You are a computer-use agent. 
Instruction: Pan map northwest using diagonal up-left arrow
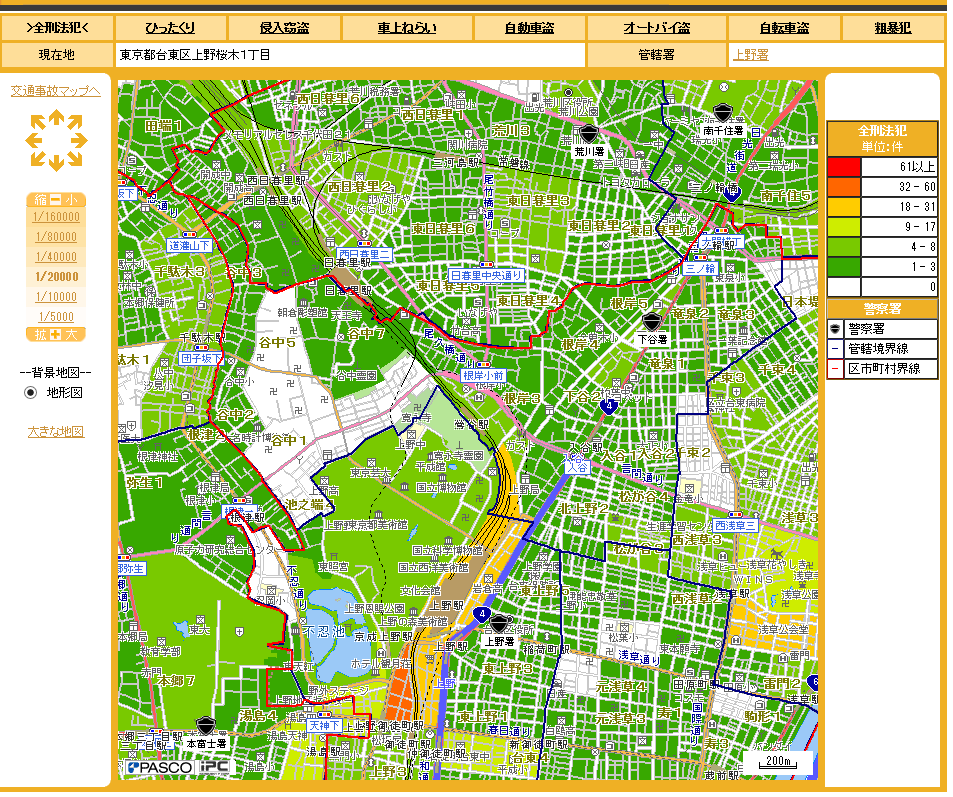tap(38, 123)
